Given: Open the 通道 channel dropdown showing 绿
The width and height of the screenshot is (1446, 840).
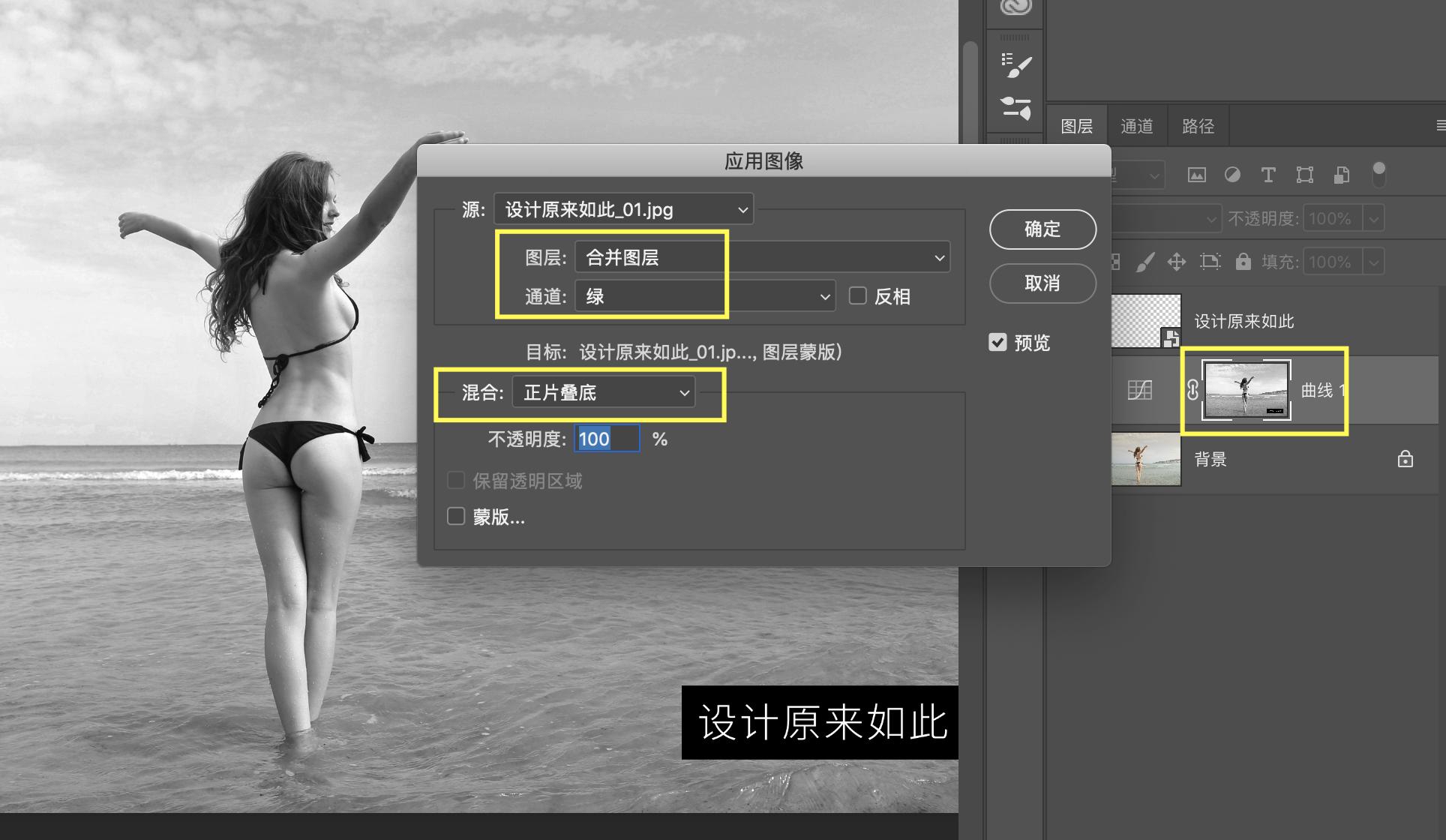Looking at the screenshot, I should coord(703,295).
